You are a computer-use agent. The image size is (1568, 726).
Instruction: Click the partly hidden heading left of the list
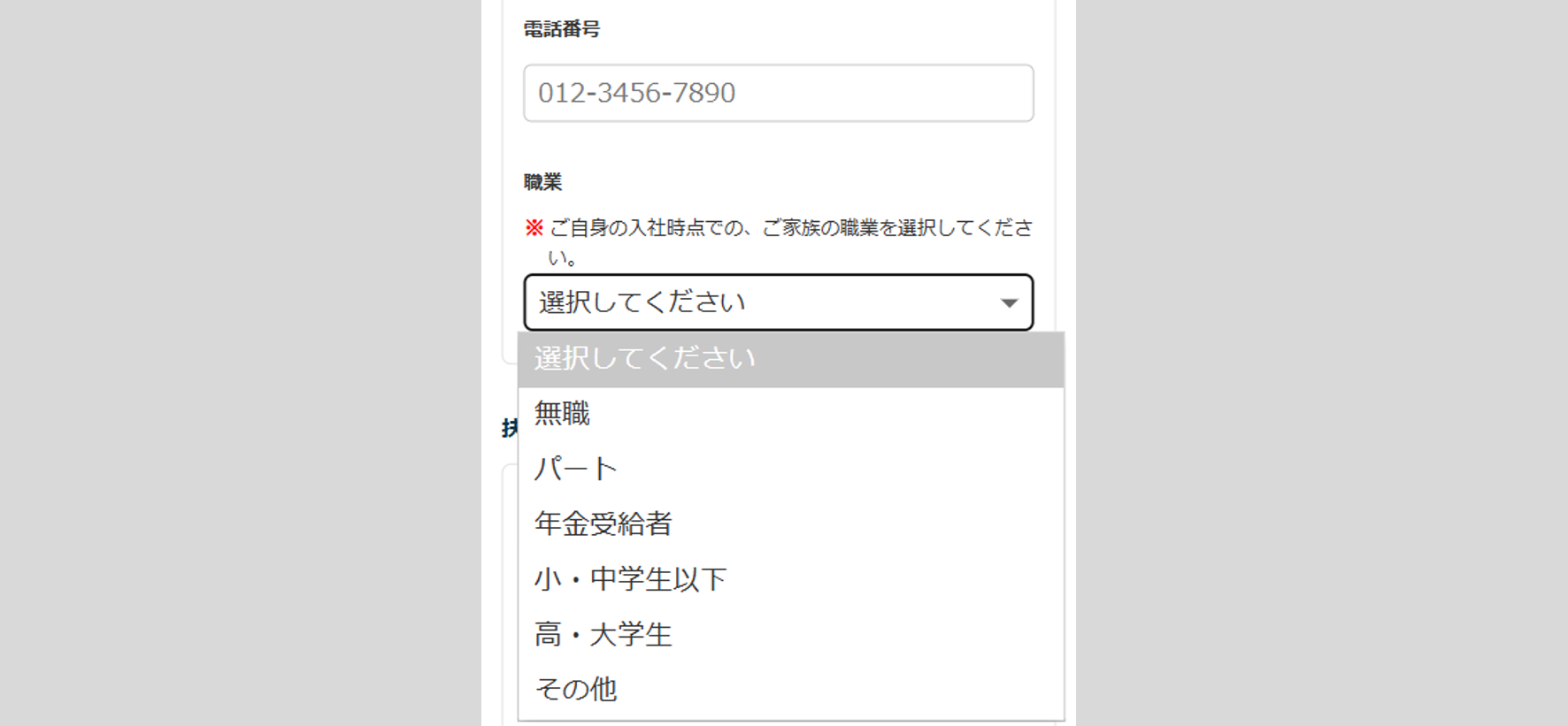[x=509, y=429]
